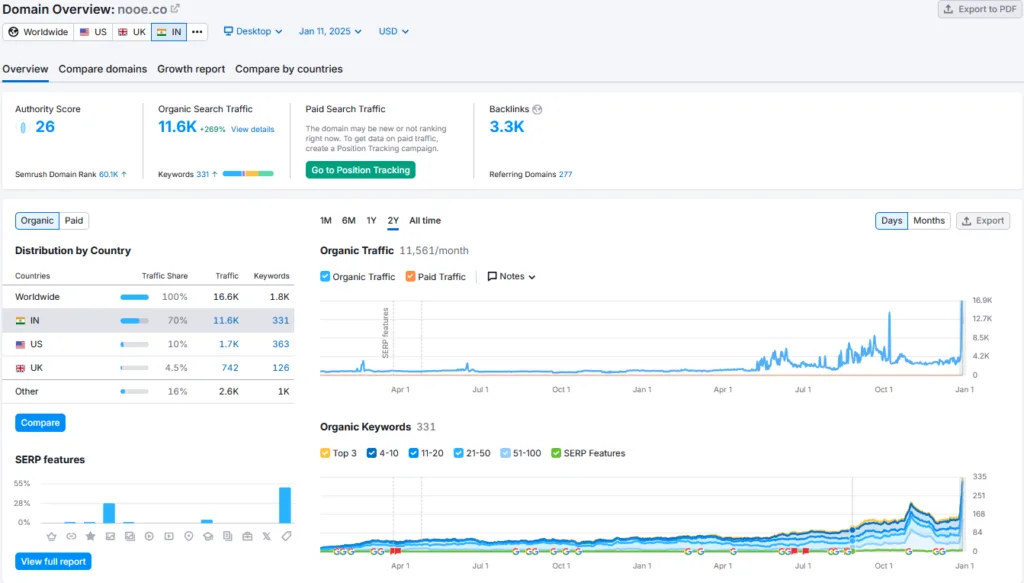Toggle SERP Features checkbox
Image resolution: width=1024 pixels, height=583 pixels.
(556, 453)
